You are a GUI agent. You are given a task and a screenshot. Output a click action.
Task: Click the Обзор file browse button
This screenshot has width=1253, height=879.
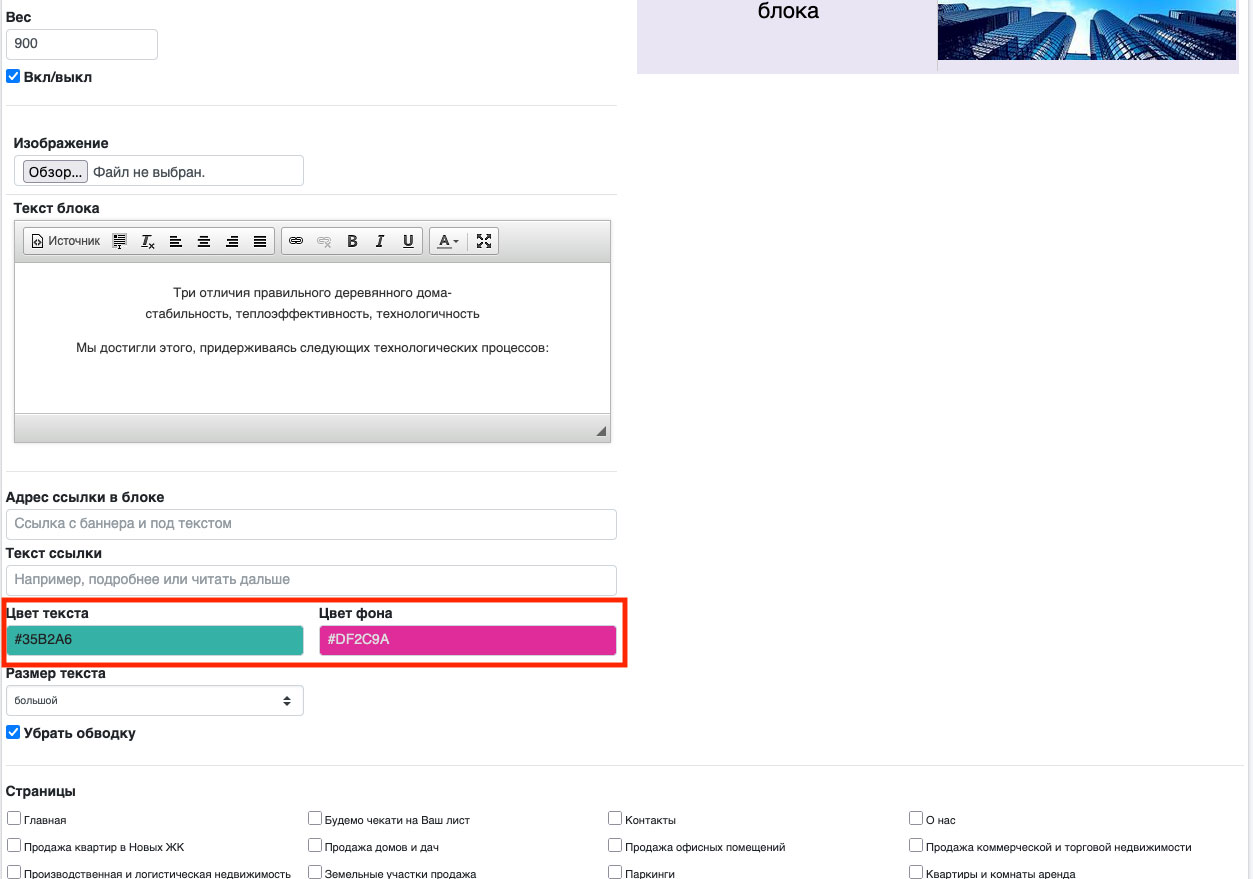55,171
